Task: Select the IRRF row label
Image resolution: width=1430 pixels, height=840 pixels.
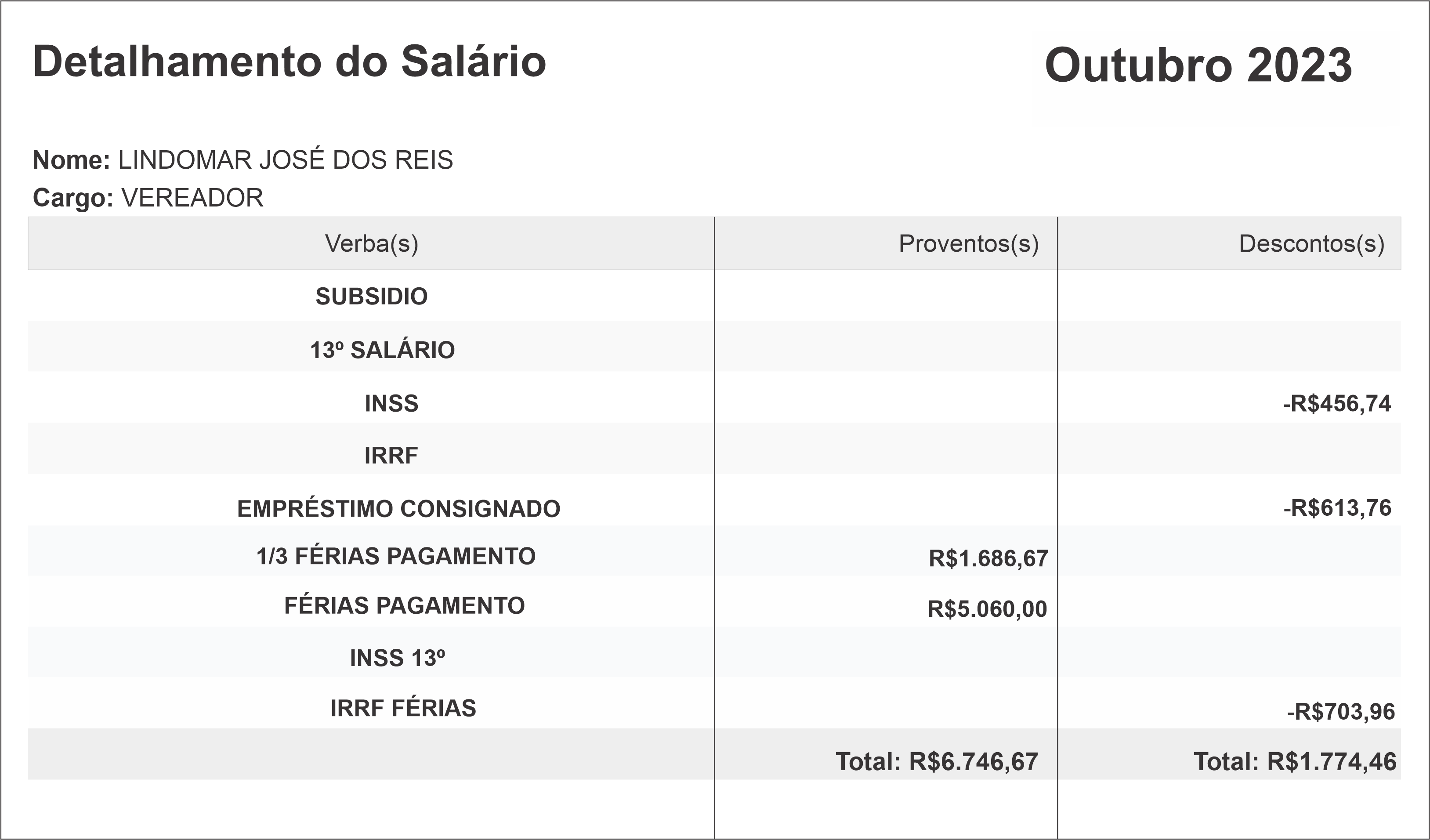Action: (391, 455)
